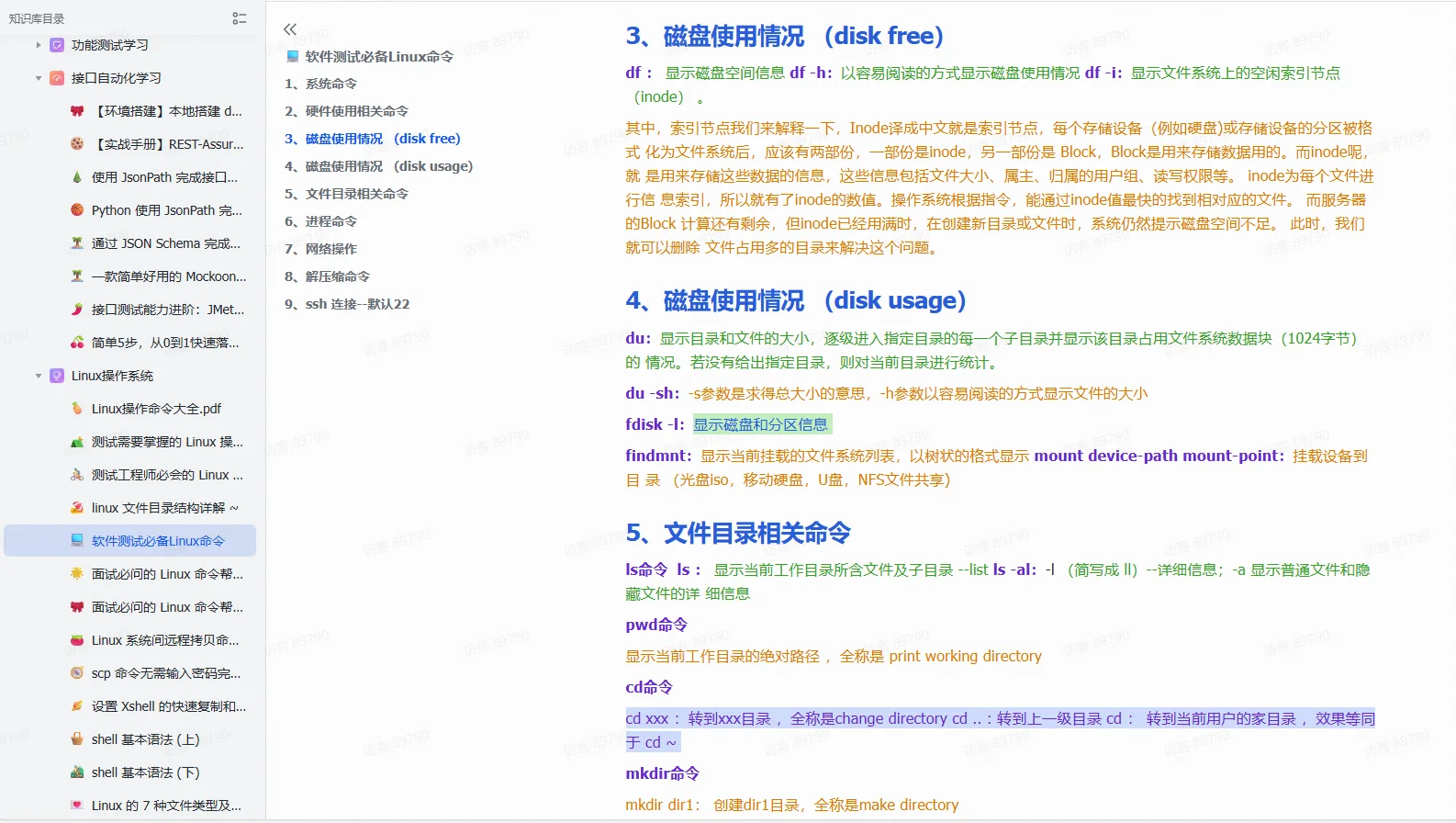Jump to outline item 9、ssh 连接--默认22
Viewport: 1456px width, 823px height.
(x=347, y=304)
